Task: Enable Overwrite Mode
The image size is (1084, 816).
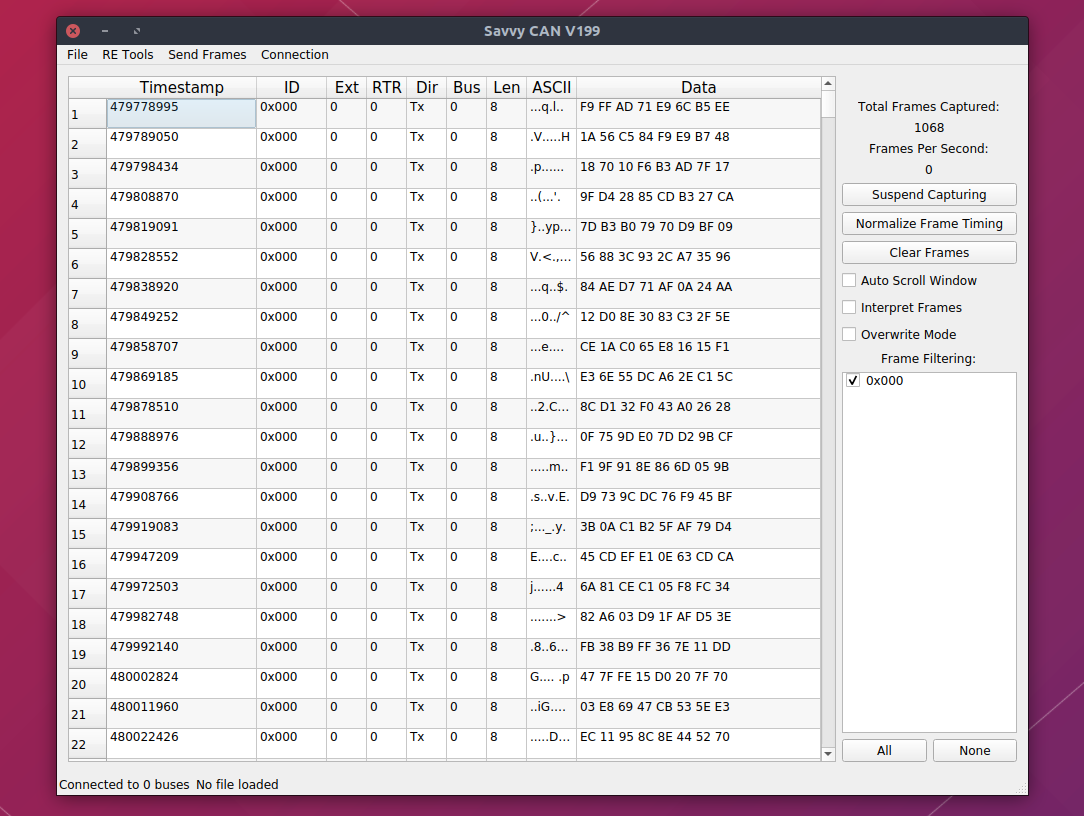Action: (x=851, y=334)
